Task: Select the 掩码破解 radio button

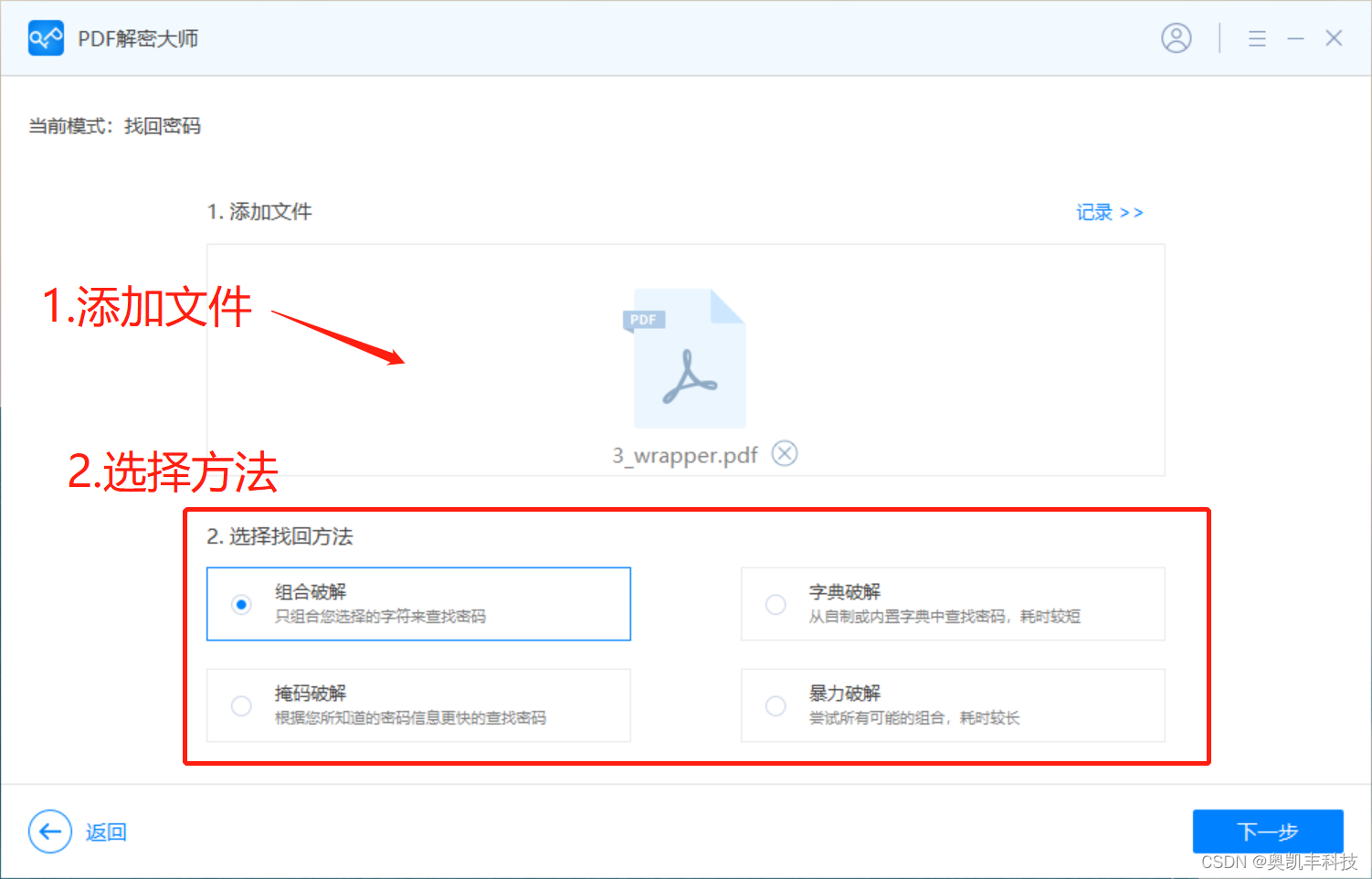Action: click(241, 706)
